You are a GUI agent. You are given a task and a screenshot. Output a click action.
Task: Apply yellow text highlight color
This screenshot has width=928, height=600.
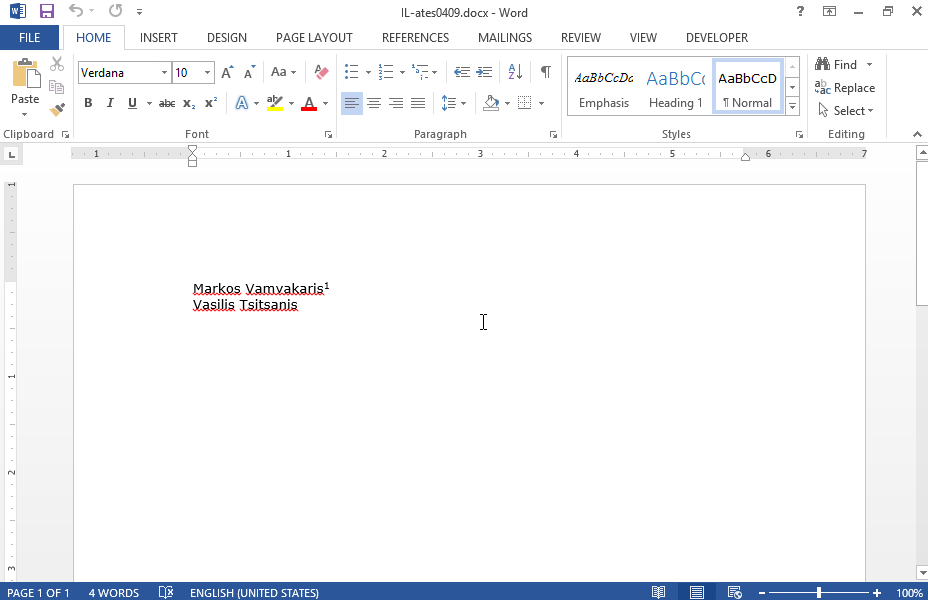[x=275, y=104]
